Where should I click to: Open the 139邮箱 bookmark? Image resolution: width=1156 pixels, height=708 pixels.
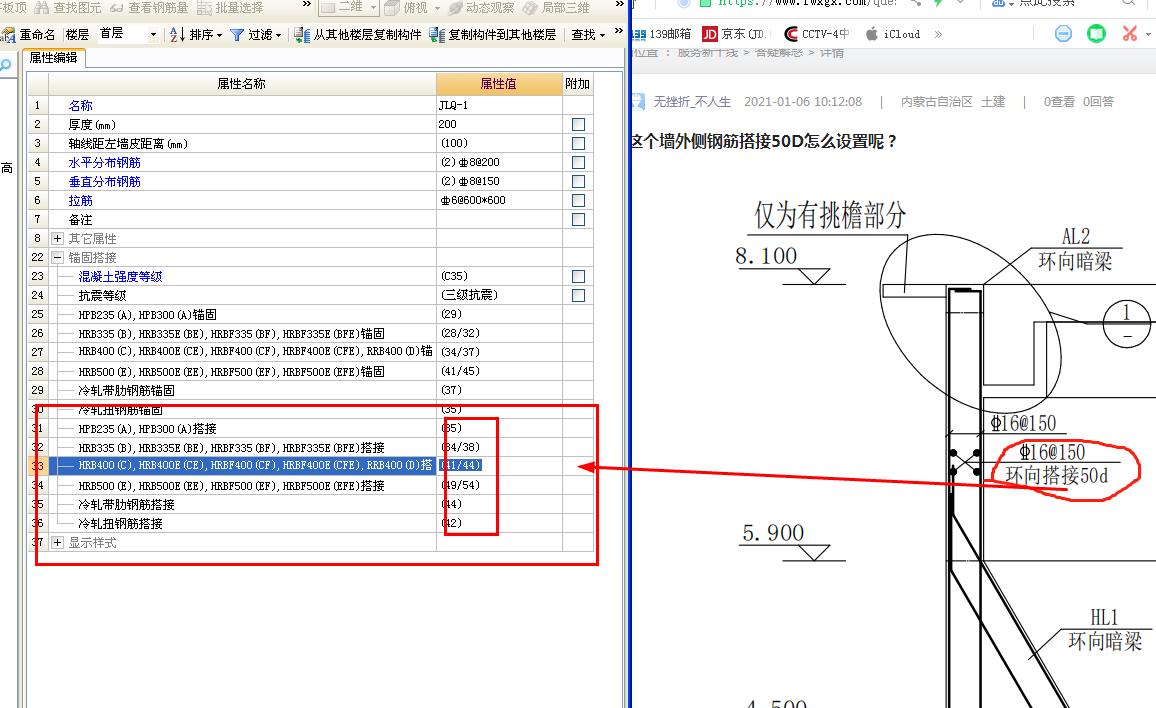[x=663, y=34]
